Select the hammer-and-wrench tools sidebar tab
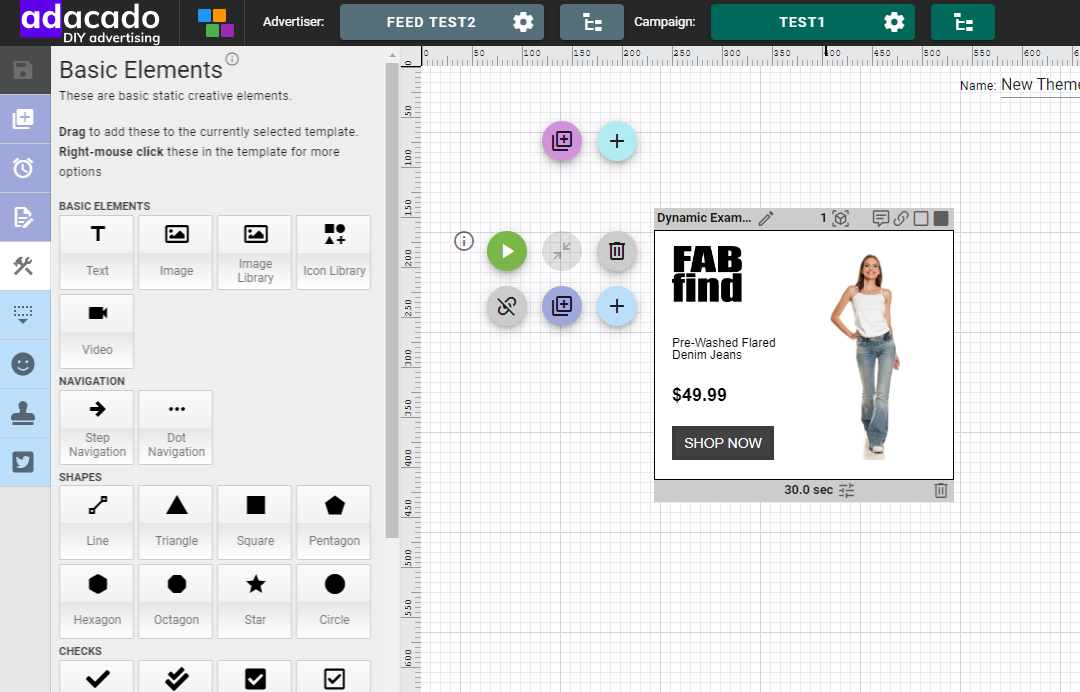1080x692 pixels. [23, 266]
